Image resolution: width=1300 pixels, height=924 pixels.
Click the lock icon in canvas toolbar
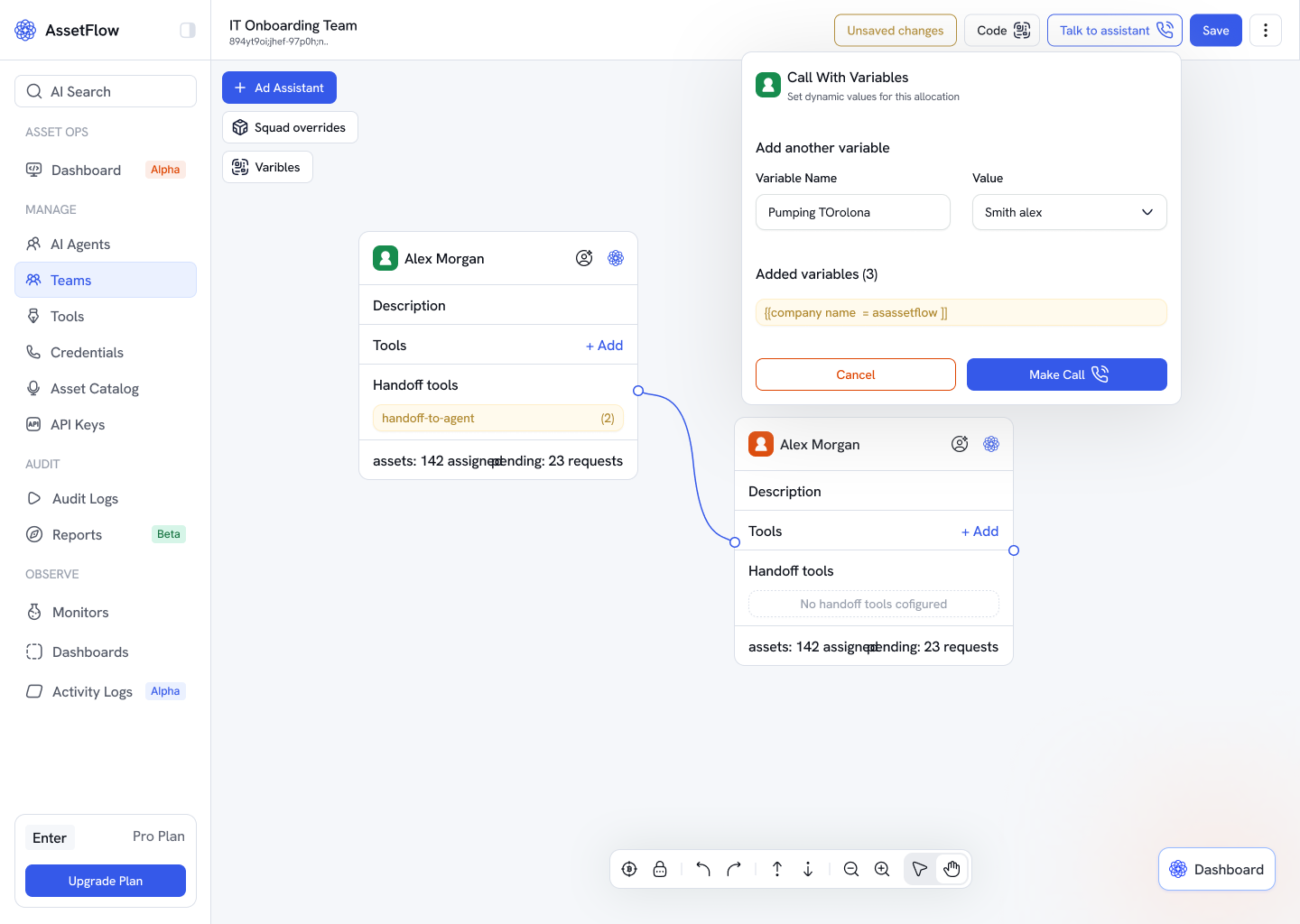point(660,869)
